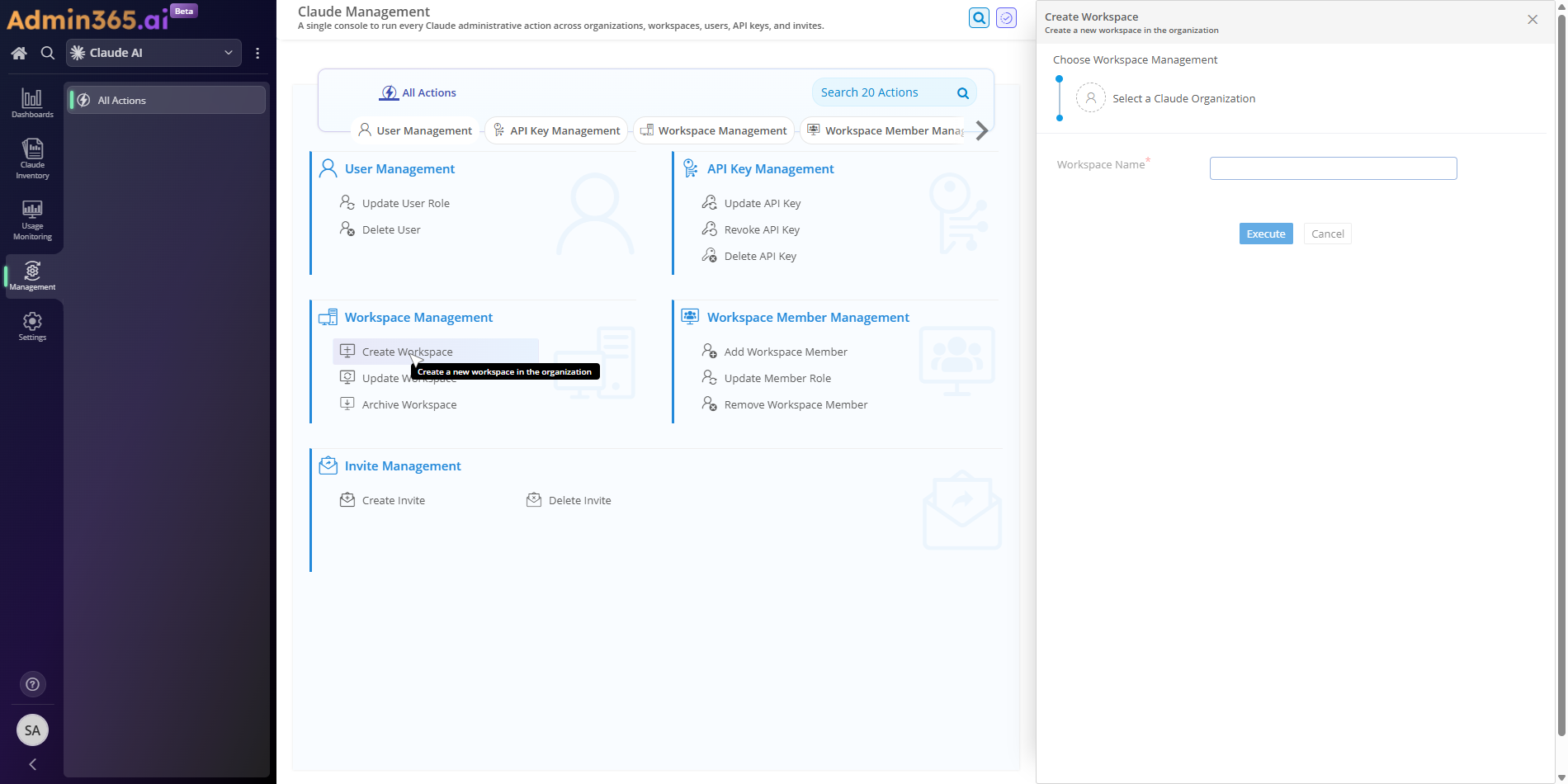This screenshot has height=784, width=1568.
Task: Open the Delete API Key action
Action: tap(749, 256)
